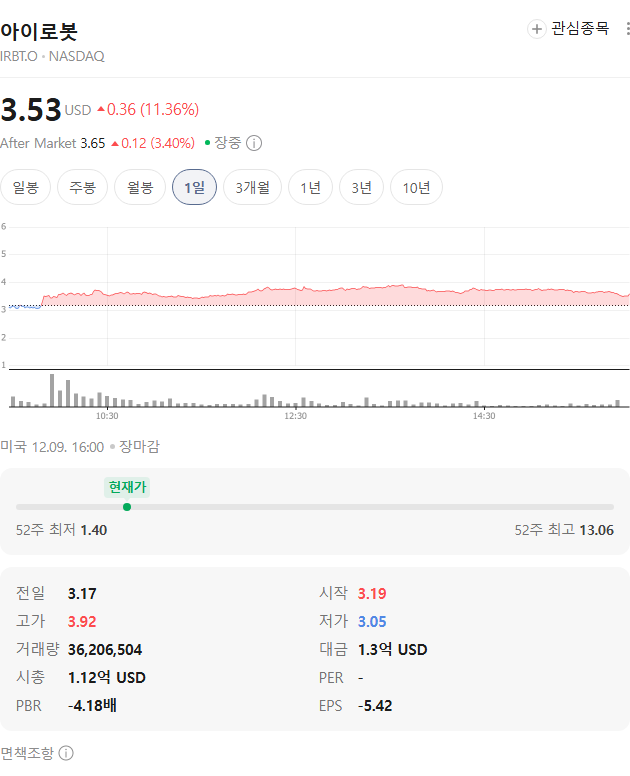Select the 월봉 chart tab
Viewport: 630px width, 776px height.
coord(140,187)
